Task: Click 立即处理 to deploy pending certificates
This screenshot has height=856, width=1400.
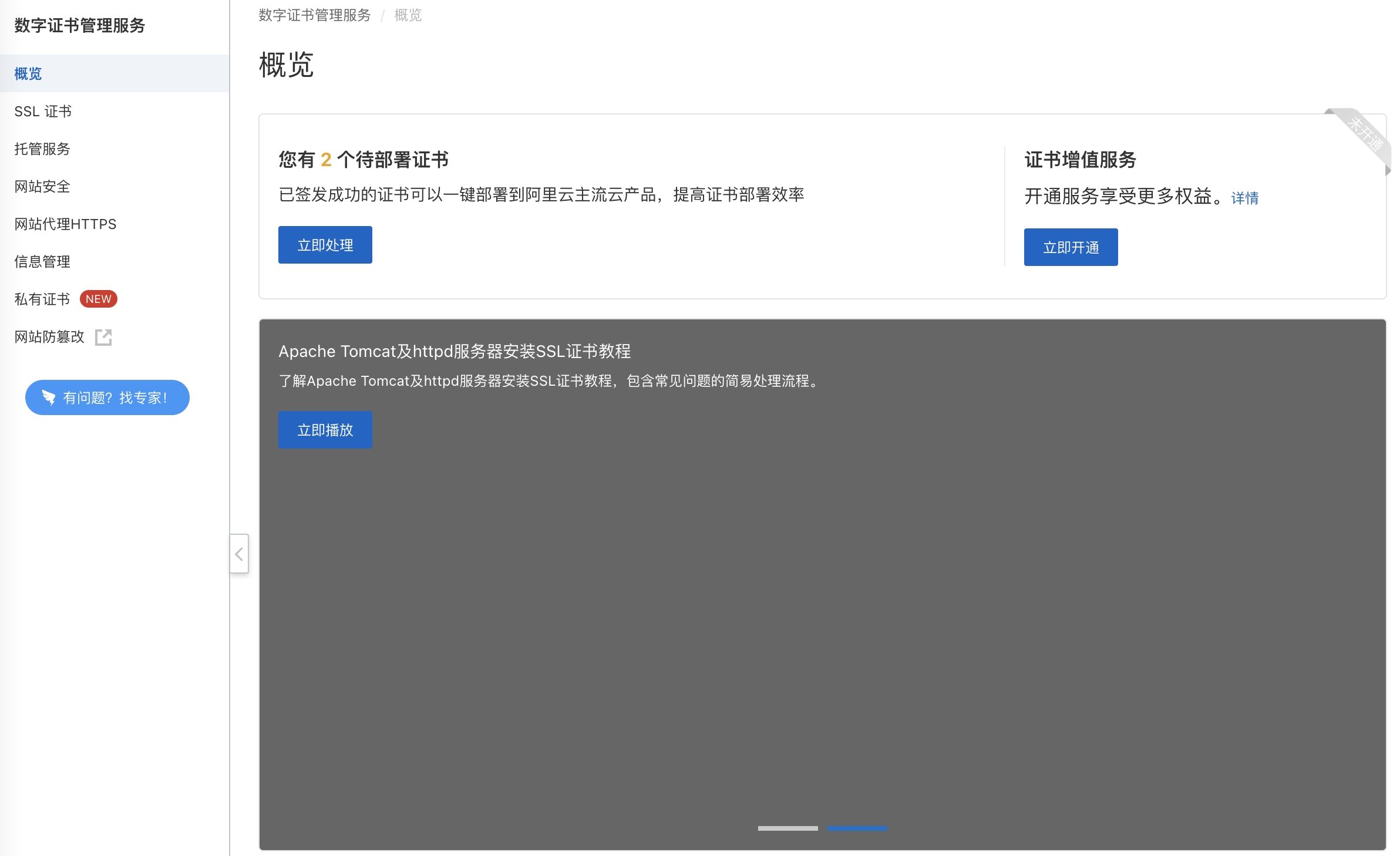Action: pos(325,244)
